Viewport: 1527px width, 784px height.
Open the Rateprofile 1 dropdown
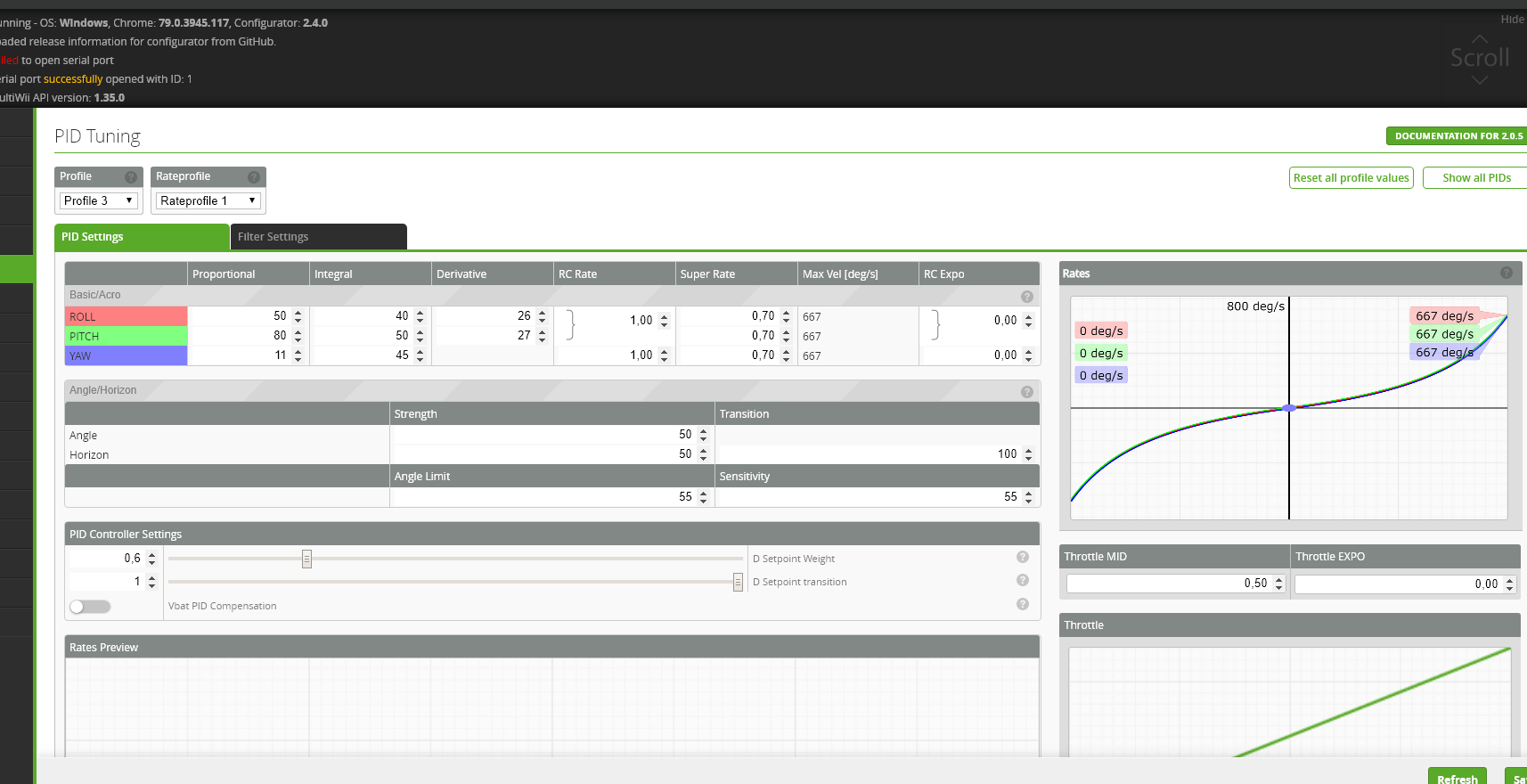tap(208, 200)
